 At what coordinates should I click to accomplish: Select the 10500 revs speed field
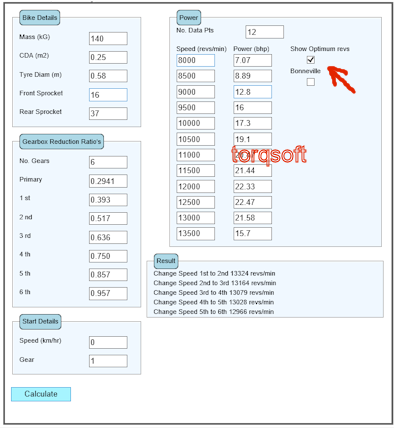point(195,139)
